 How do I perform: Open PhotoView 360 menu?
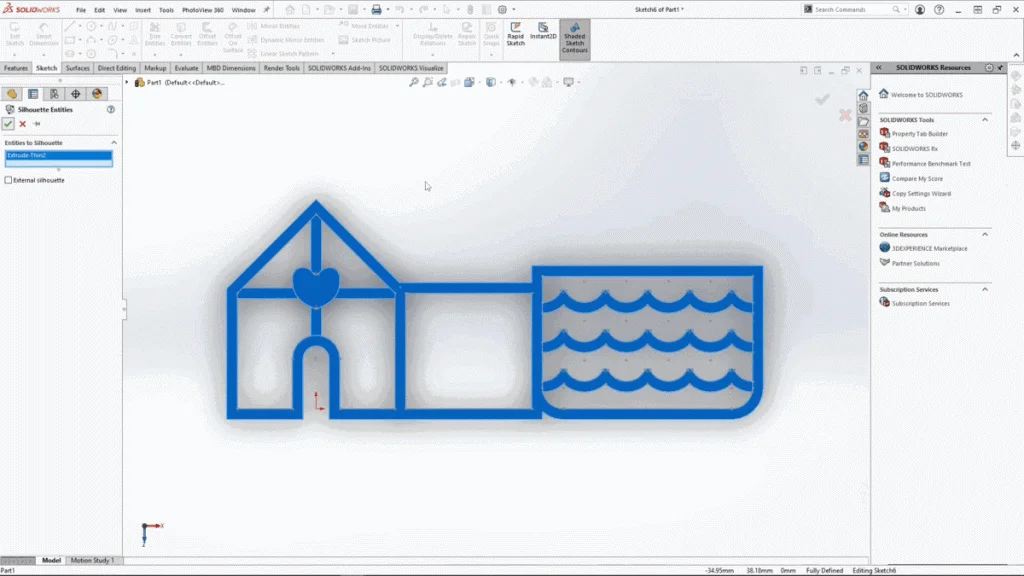(202, 10)
